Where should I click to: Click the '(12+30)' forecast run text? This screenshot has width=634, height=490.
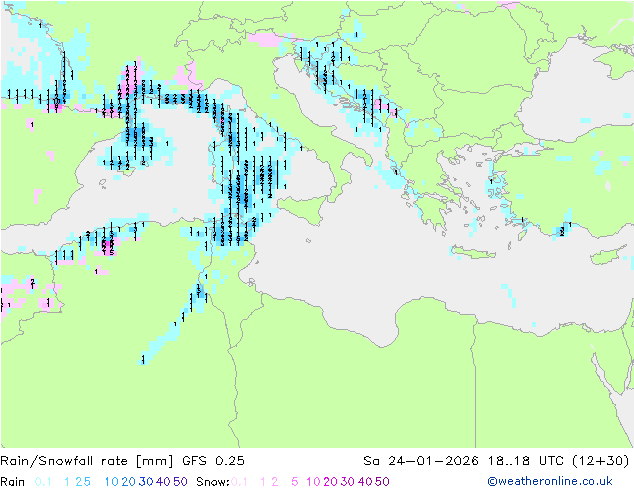coord(601,461)
